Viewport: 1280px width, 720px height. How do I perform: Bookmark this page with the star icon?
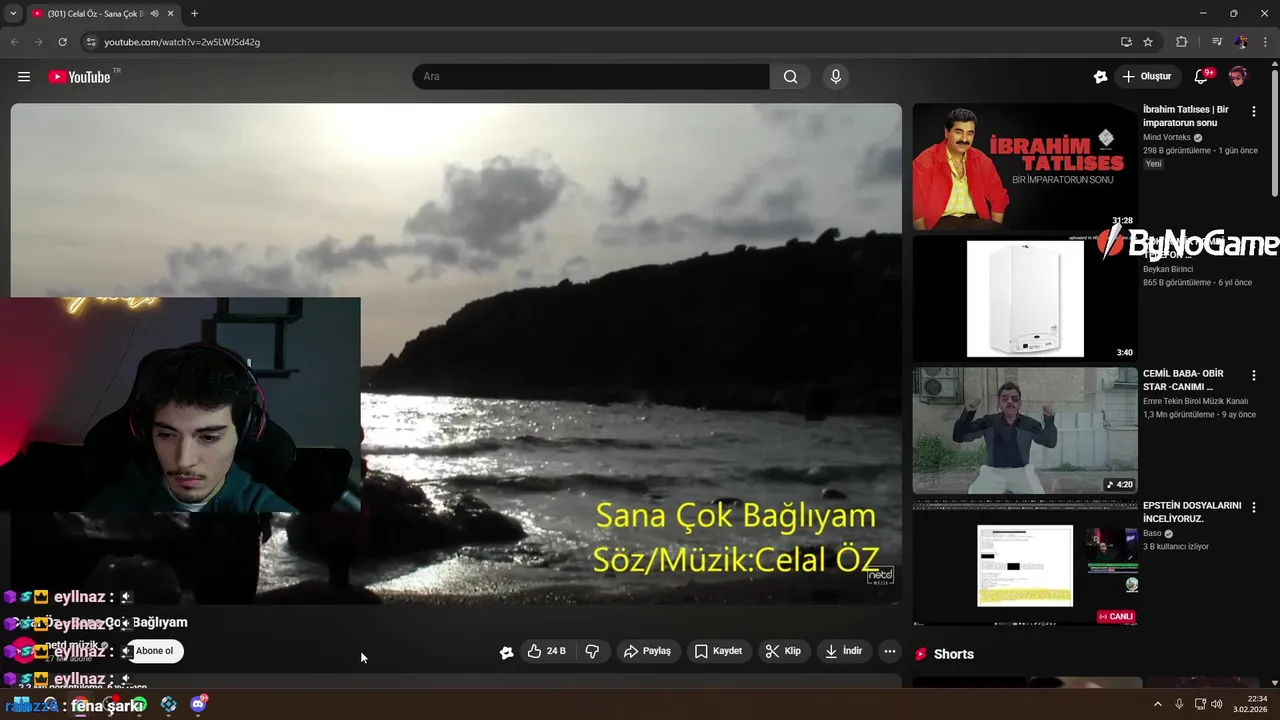click(1148, 42)
